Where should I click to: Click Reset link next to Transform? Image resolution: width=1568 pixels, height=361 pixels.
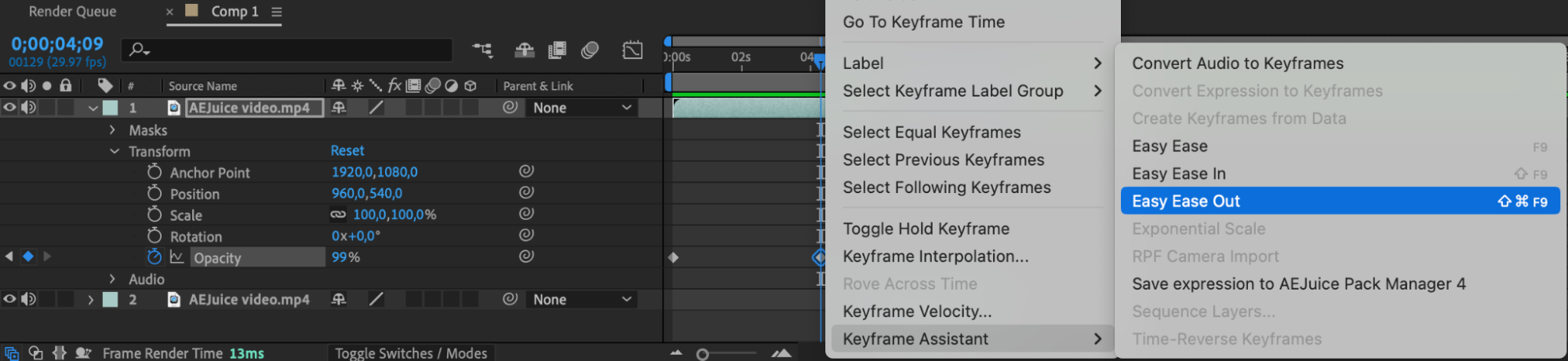pos(347,150)
